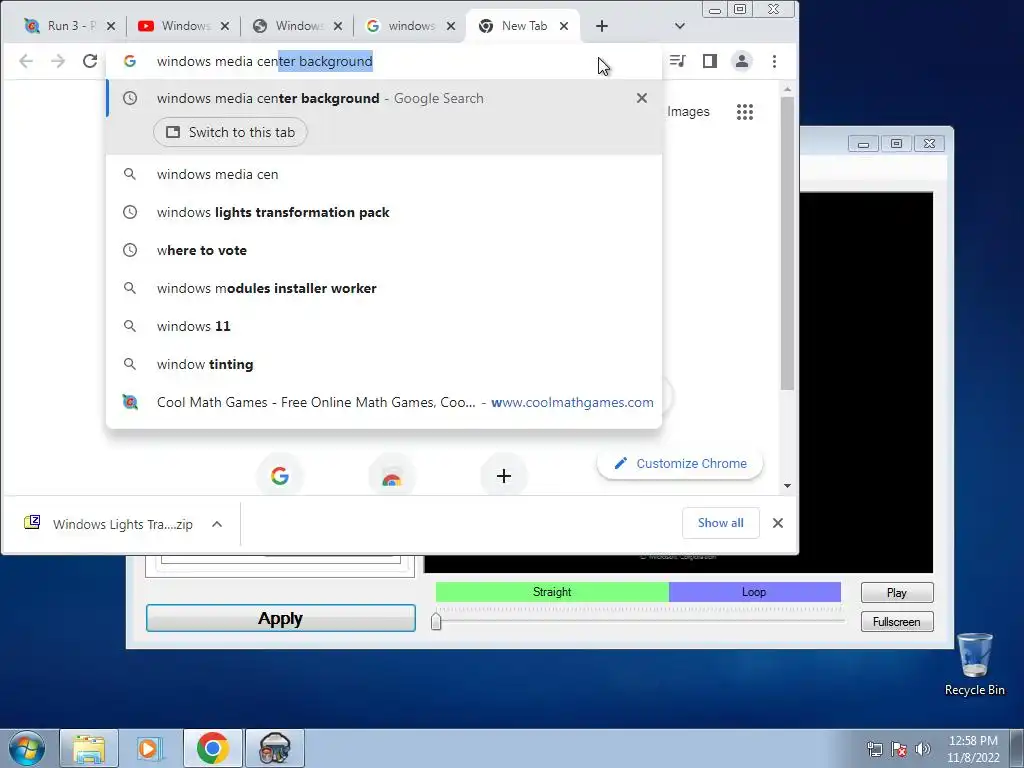Click the address bar text field
1024x768 pixels.
(x=385, y=61)
